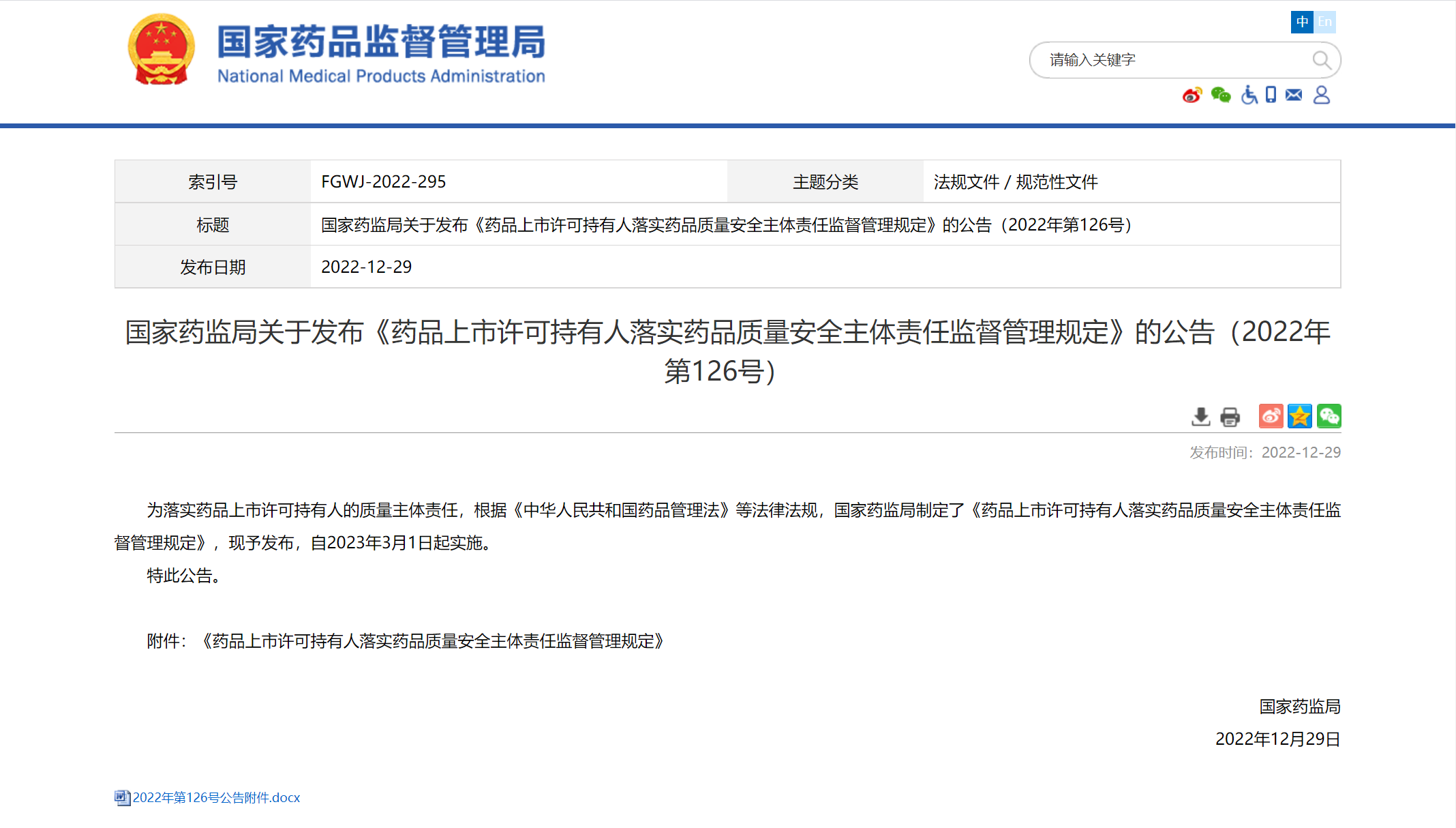The image size is (1456, 828).
Task: Click the wheelchair accessibility icon
Action: 1249,95
